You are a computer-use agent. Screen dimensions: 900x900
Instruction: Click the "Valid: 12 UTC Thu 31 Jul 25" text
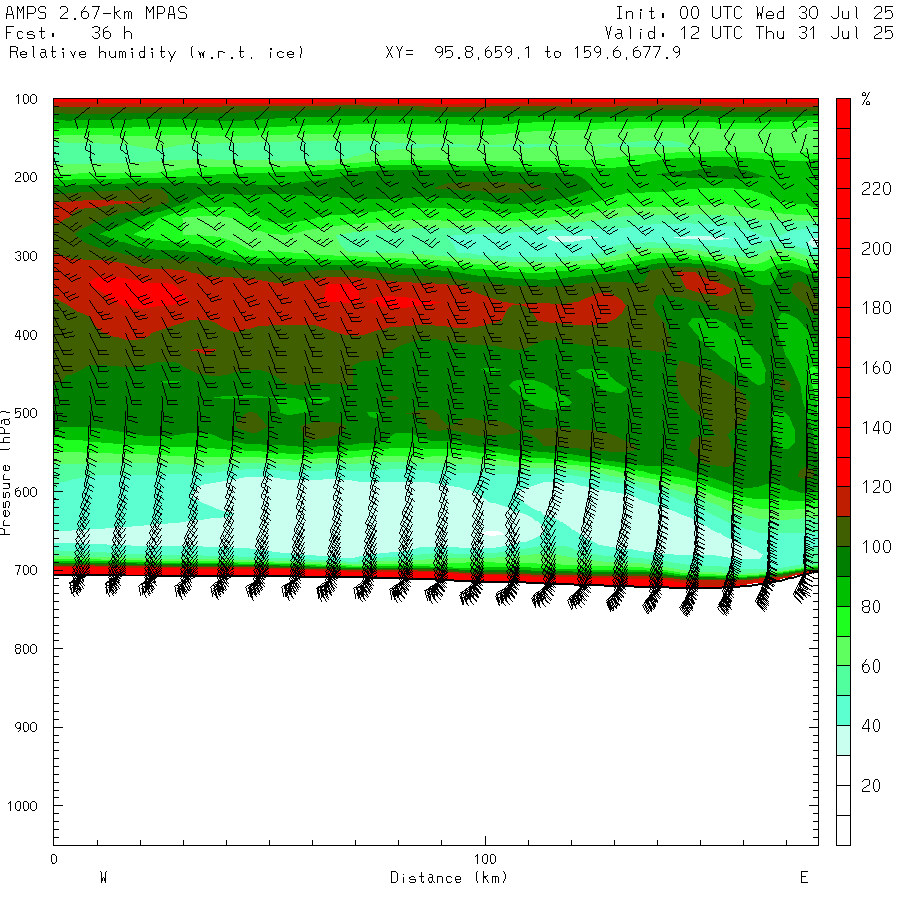point(748,33)
